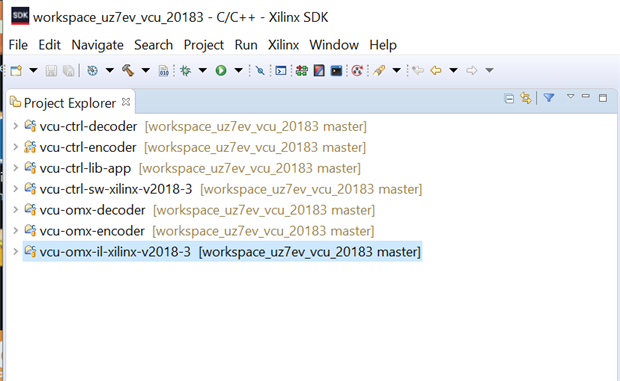620x381 pixels.
Task: Expand the vcu-ctrl-sw-xilinx-v2018-3 project
Action: coord(15,189)
